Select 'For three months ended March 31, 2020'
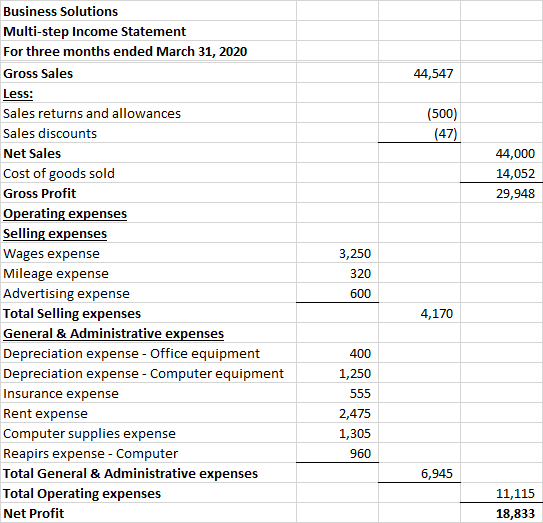The width and height of the screenshot is (543, 523). (x=125, y=52)
